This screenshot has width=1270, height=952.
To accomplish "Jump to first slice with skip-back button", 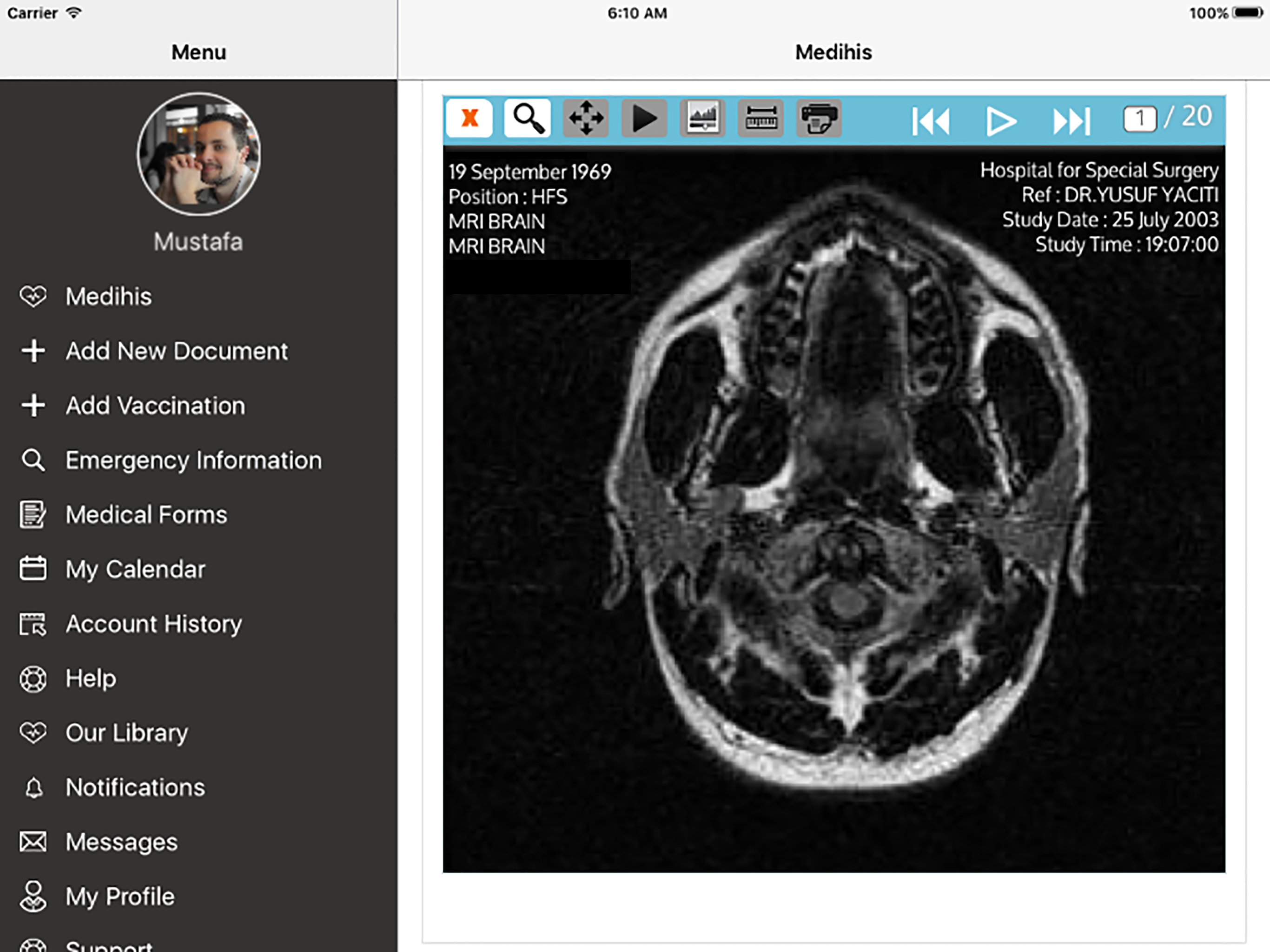I will pos(931,121).
